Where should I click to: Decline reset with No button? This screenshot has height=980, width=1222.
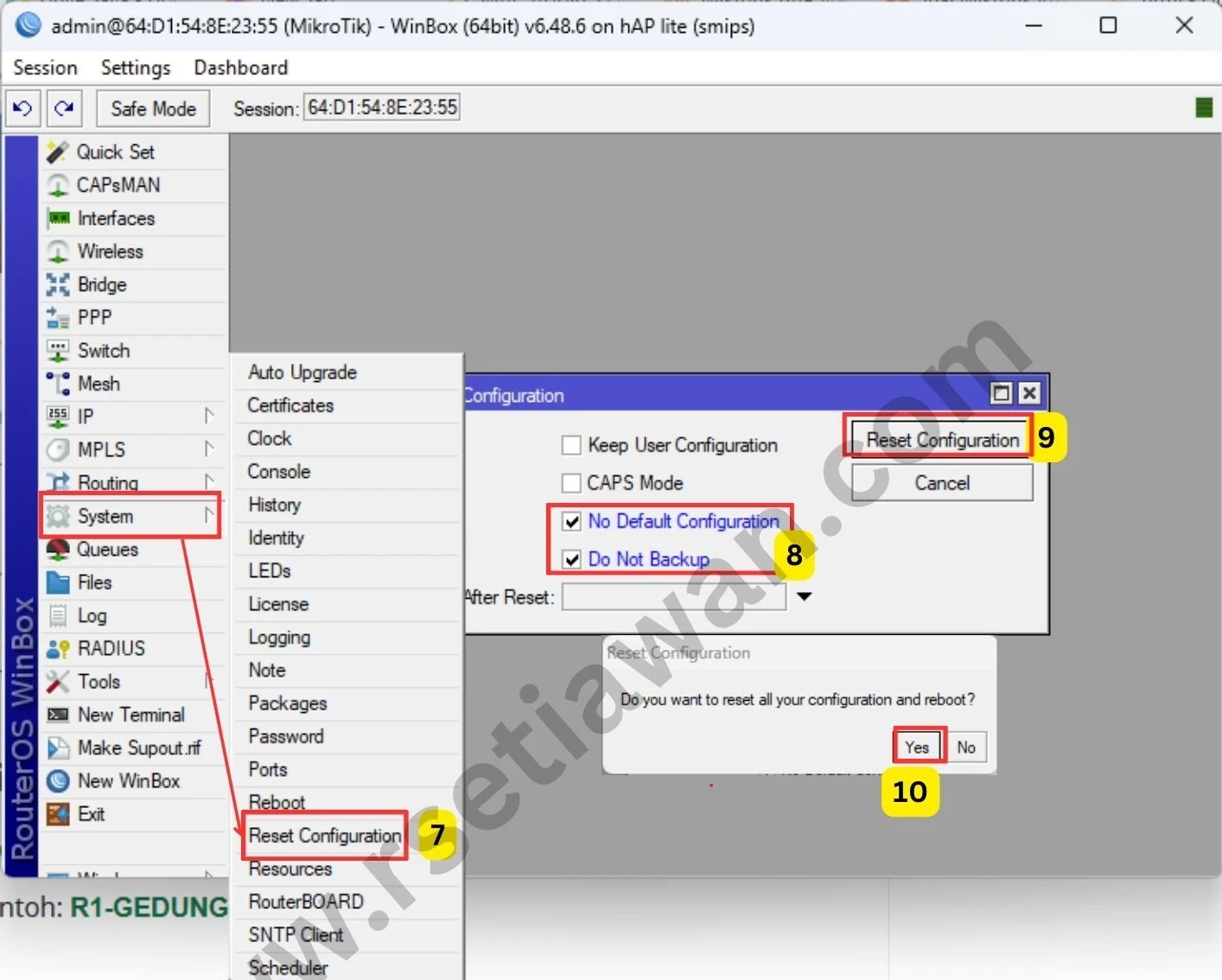(966, 747)
